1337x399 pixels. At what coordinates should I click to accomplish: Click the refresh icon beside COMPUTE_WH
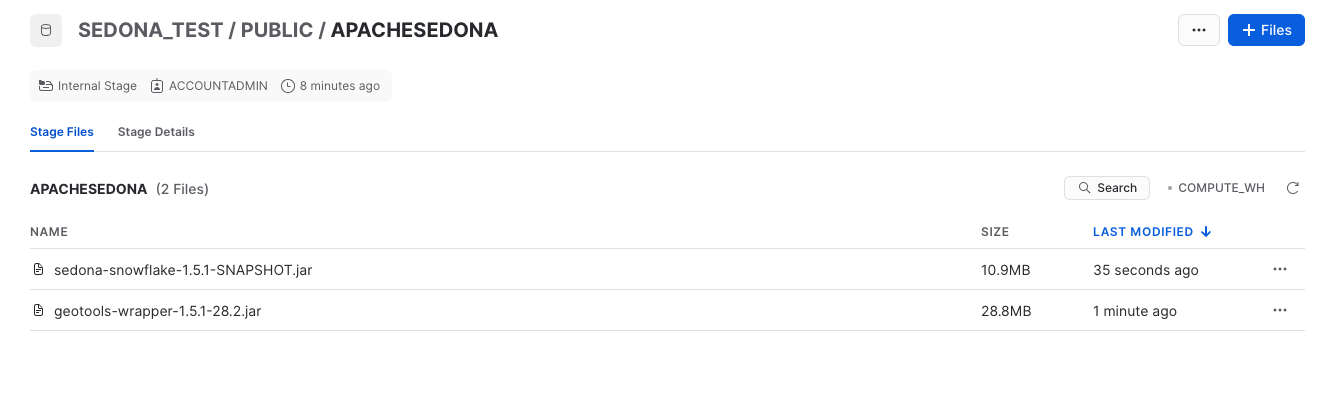1292,188
